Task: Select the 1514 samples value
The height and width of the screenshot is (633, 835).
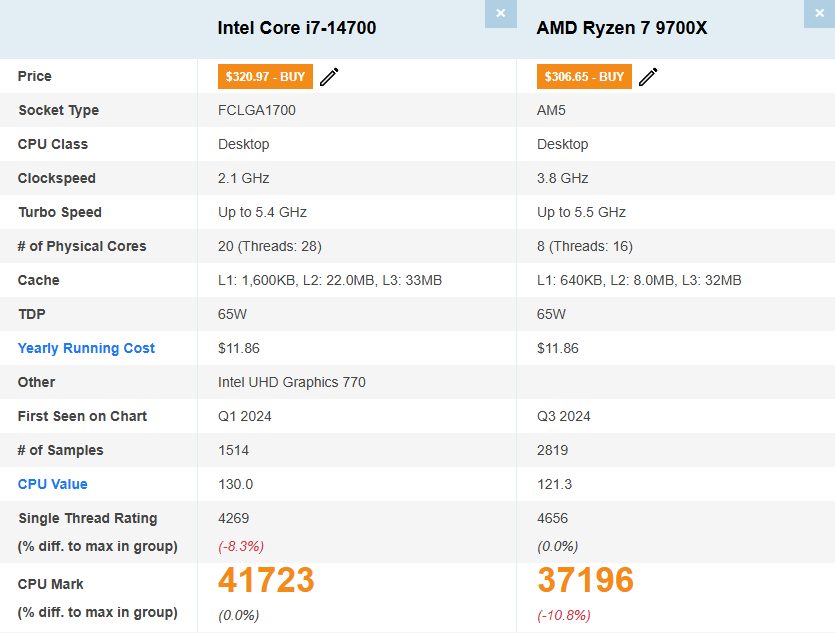Action: 233,450
